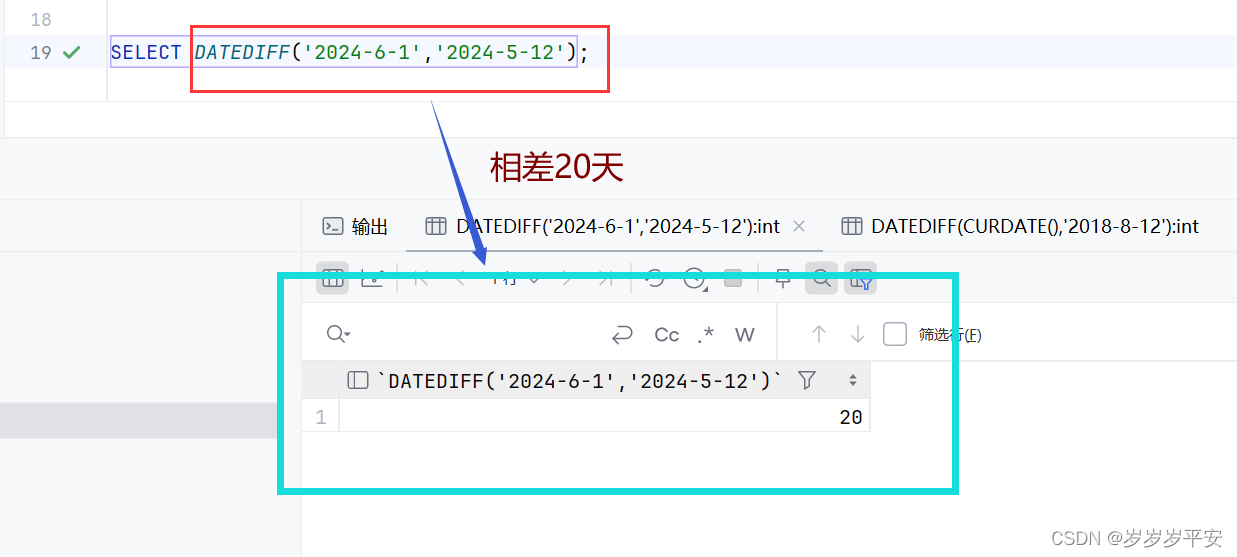Place cursor on SELECT keyword
The width and height of the screenshot is (1237, 557).
coord(146,52)
